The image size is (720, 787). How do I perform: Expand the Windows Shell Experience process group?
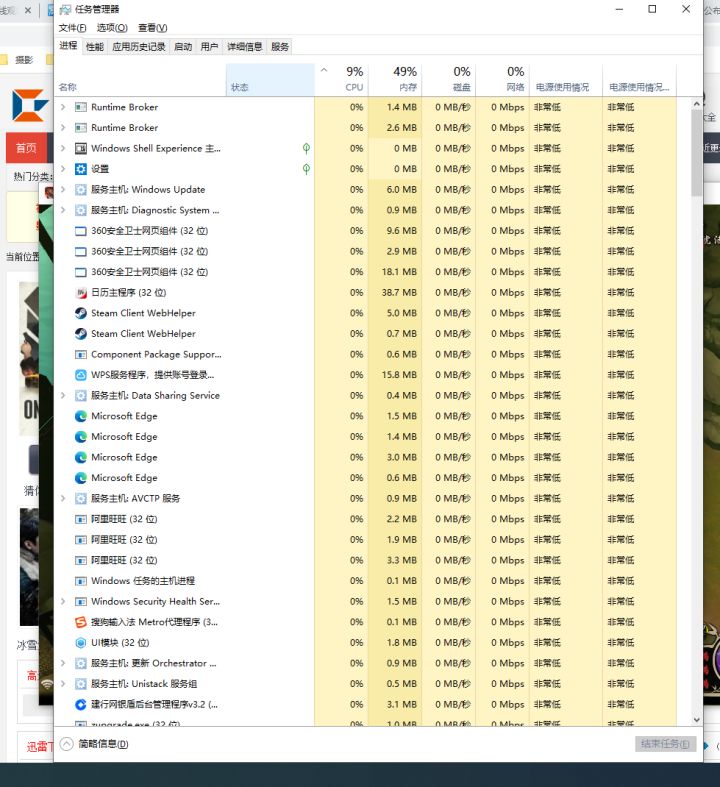(x=63, y=149)
